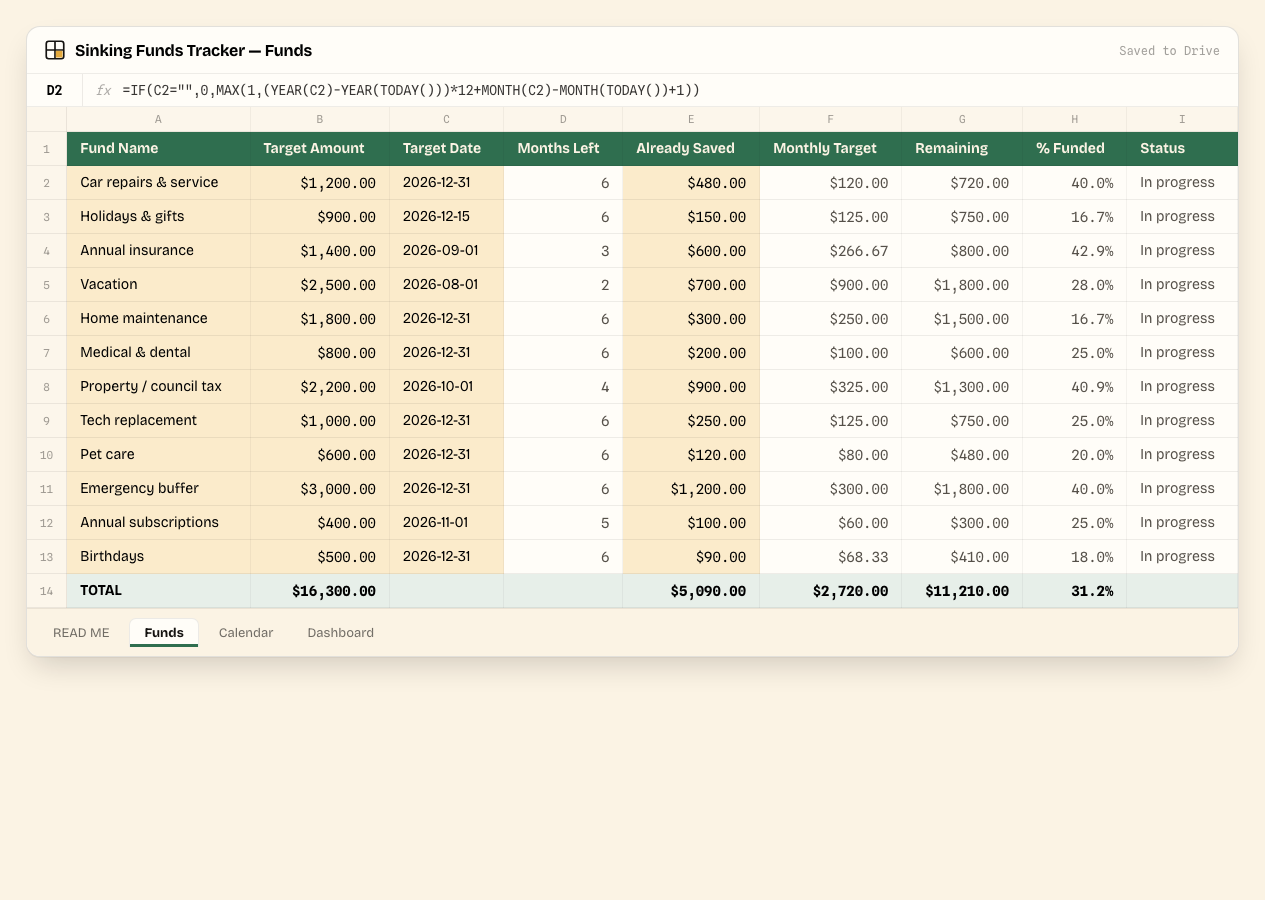
Task: Click the D2 cell reference box
Action: [55, 90]
